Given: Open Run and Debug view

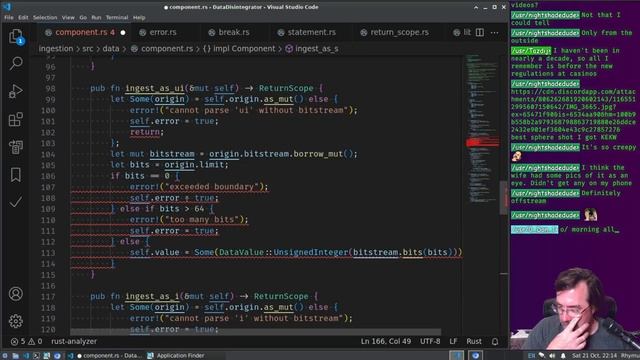Looking at the screenshot, I should tap(16, 91).
